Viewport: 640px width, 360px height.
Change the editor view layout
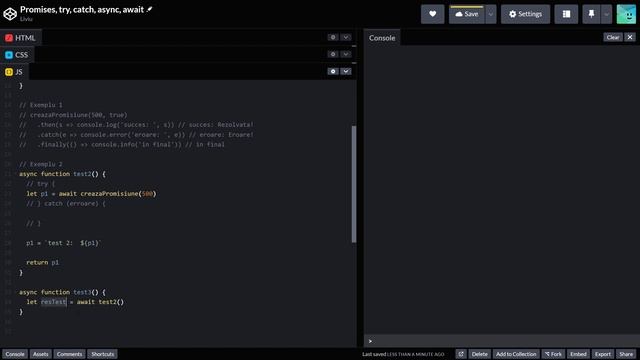pos(566,14)
